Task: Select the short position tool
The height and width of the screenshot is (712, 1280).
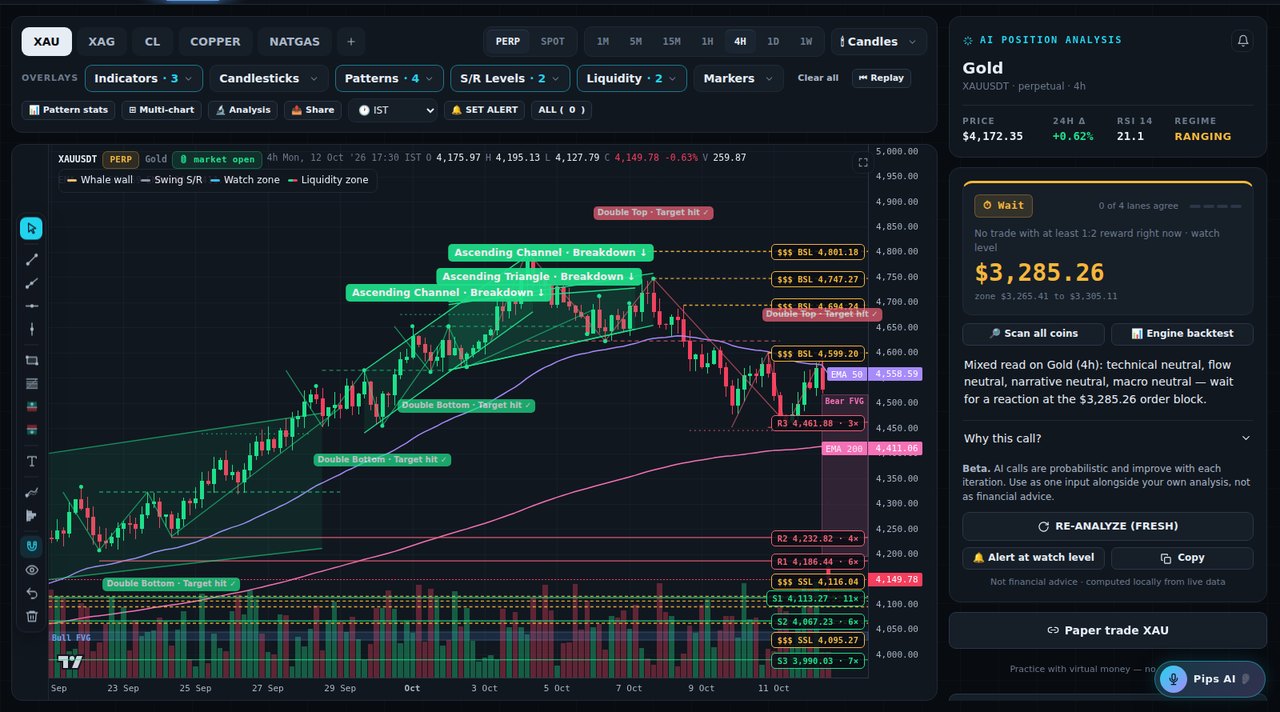Action: tap(31, 430)
